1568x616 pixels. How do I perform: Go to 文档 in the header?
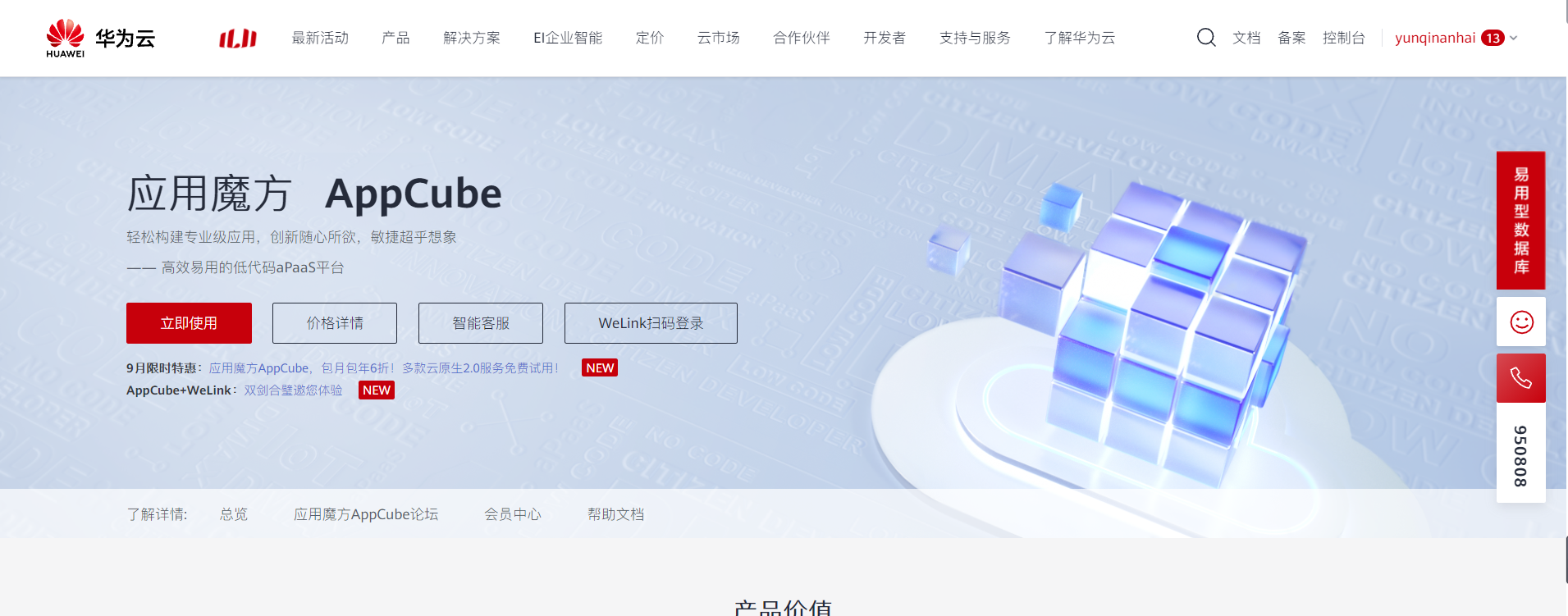1246,38
